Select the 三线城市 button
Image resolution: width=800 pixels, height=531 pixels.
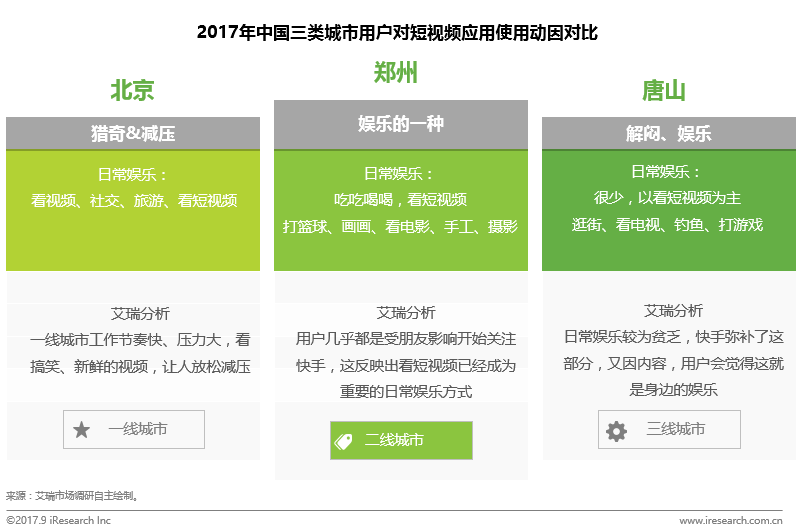(x=669, y=429)
